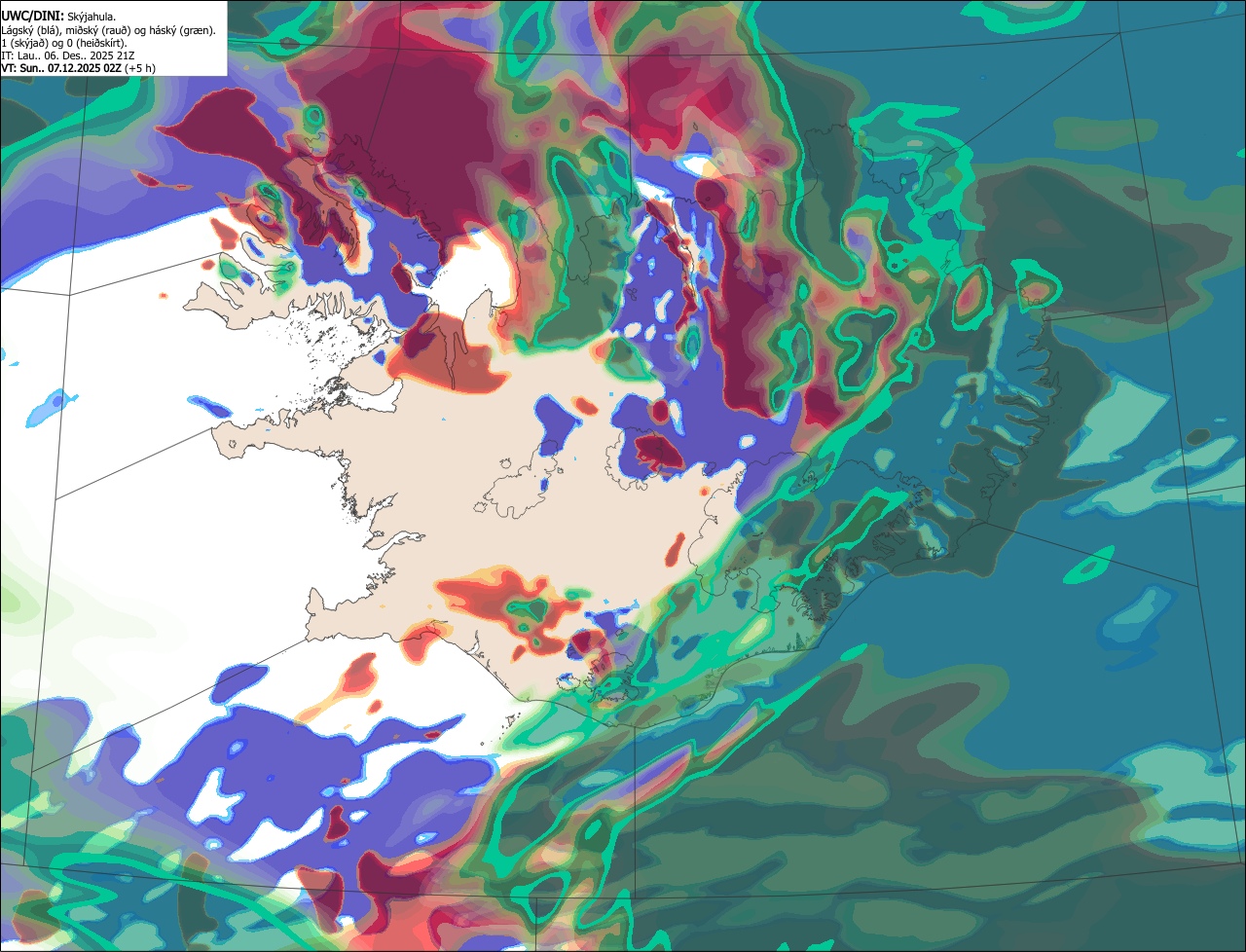Click the 'VT: Sun.. 07.12.2025 02Z' valid time
This screenshot has width=1246, height=952.
(x=60, y=68)
